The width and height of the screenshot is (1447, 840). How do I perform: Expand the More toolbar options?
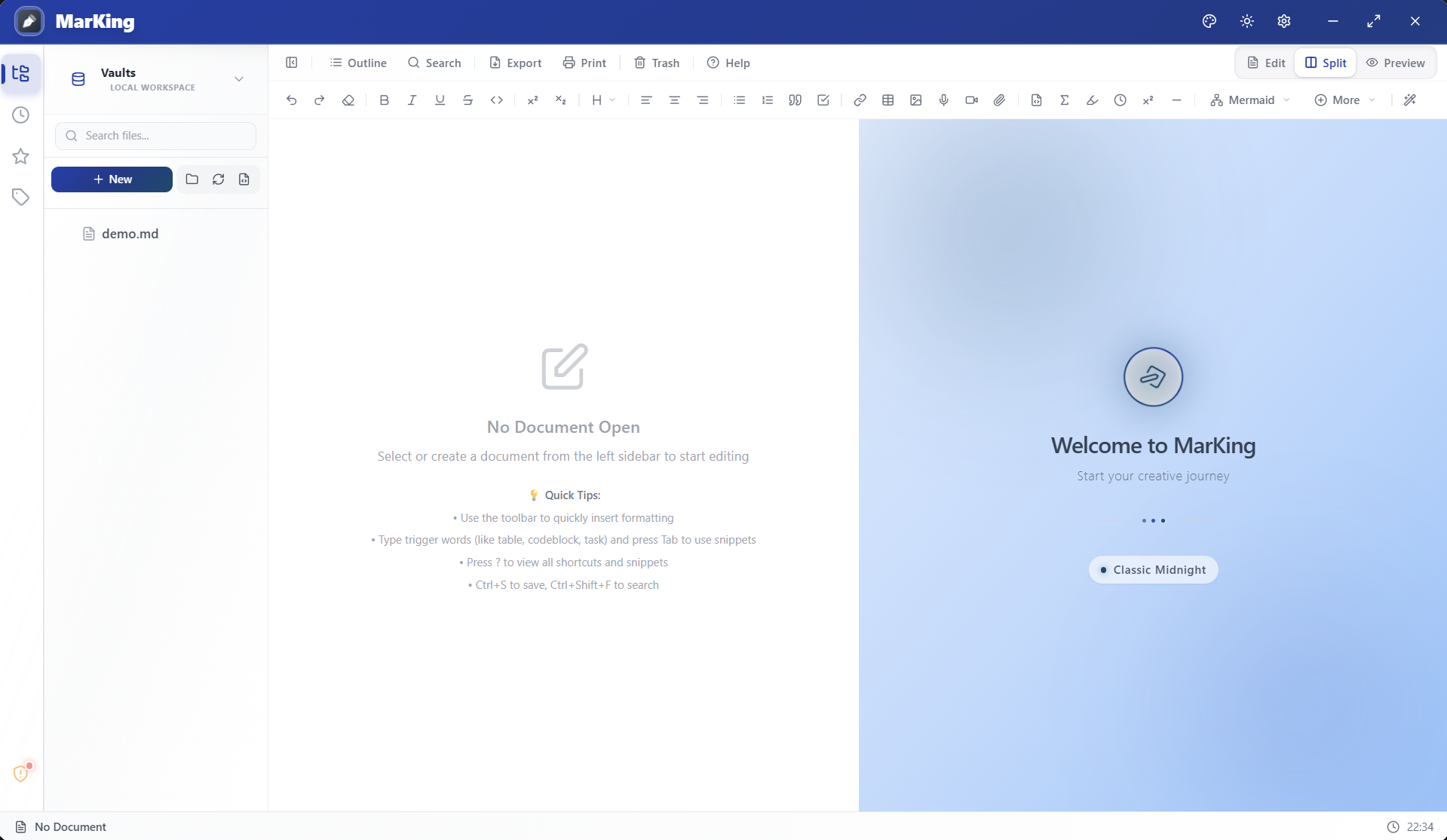[x=1344, y=100]
